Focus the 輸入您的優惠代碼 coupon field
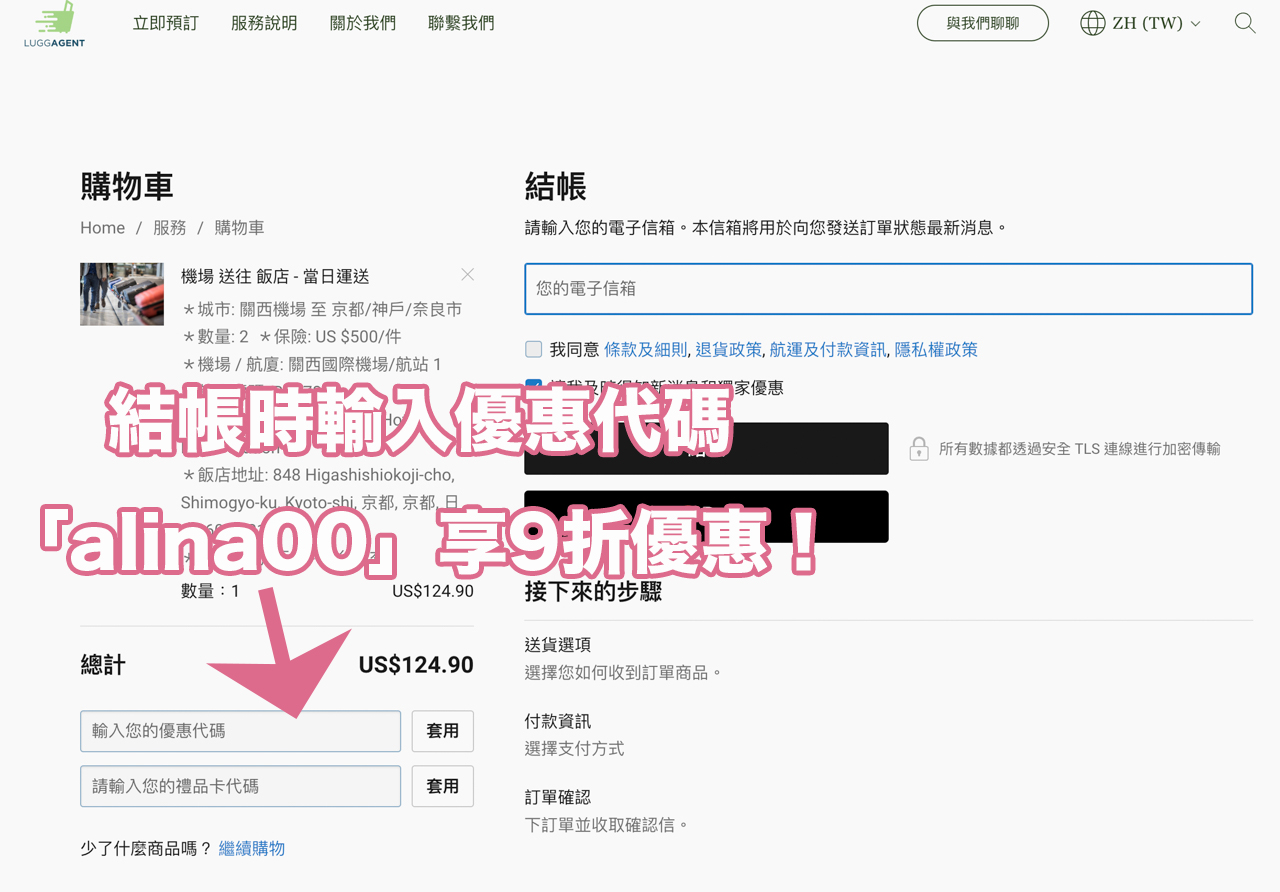Screen dimensions: 1280x892 pos(241,731)
